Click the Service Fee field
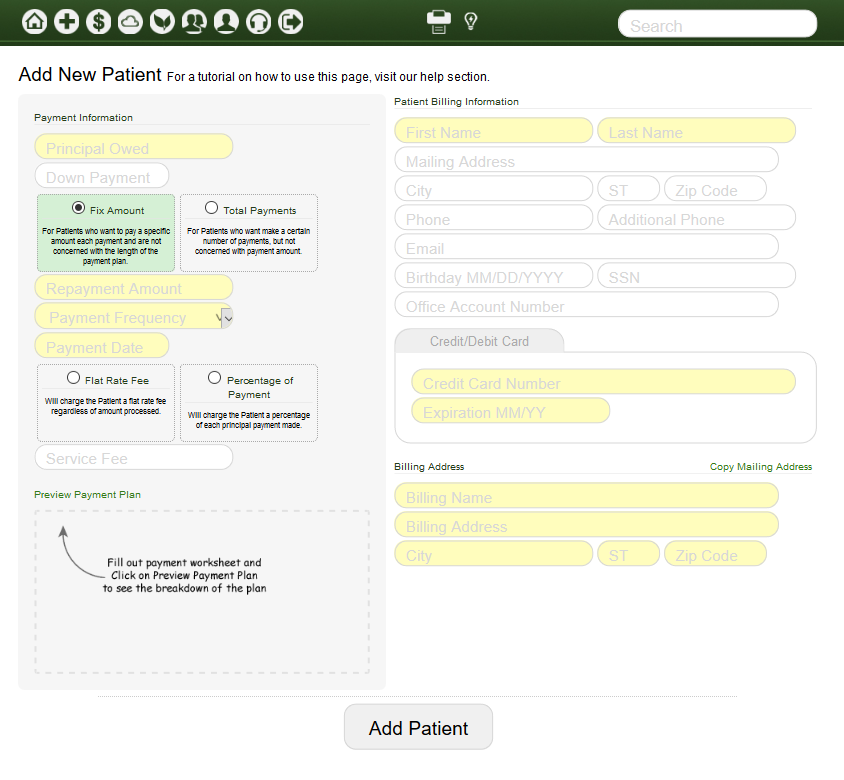The image size is (844, 780). pos(134,458)
